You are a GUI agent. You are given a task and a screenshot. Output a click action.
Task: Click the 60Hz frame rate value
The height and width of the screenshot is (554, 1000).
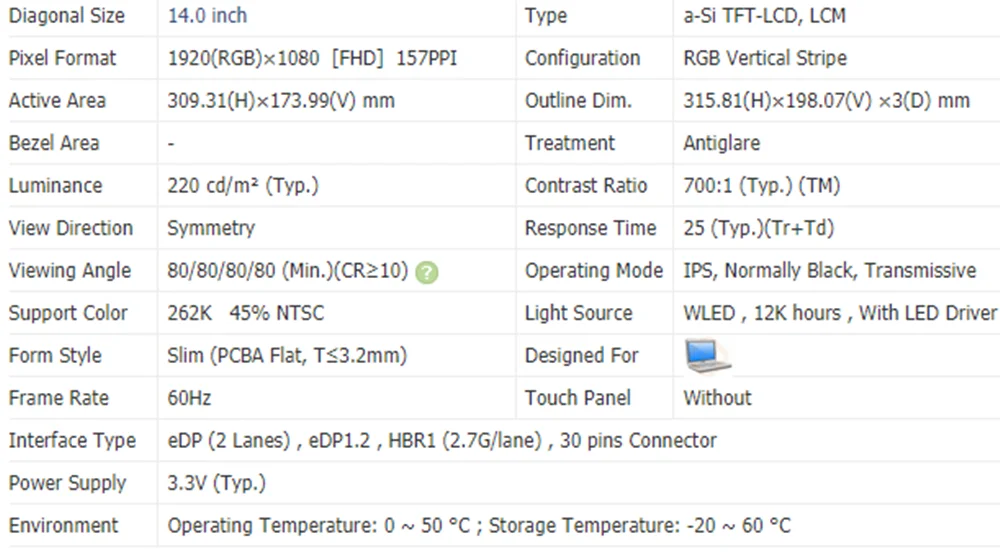click(x=189, y=398)
